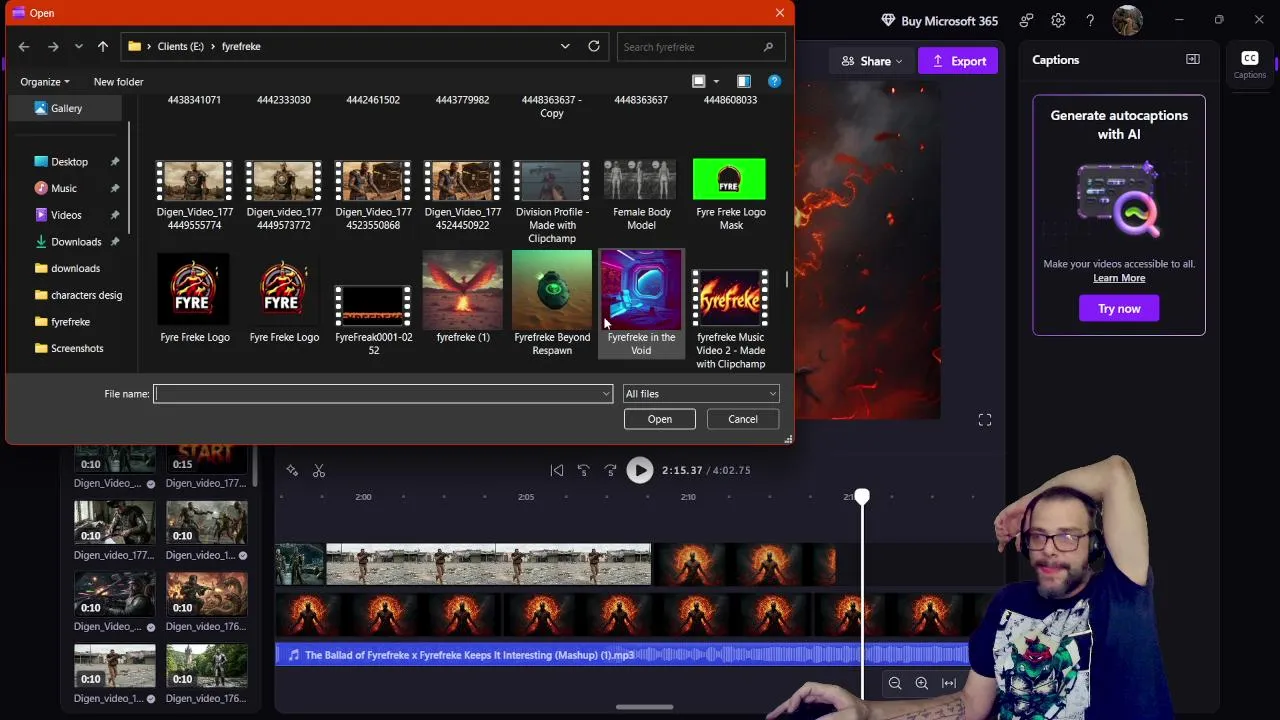Expand the view options arrow
Image resolution: width=1280 pixels, height=720 pixels.
point(716,82)
